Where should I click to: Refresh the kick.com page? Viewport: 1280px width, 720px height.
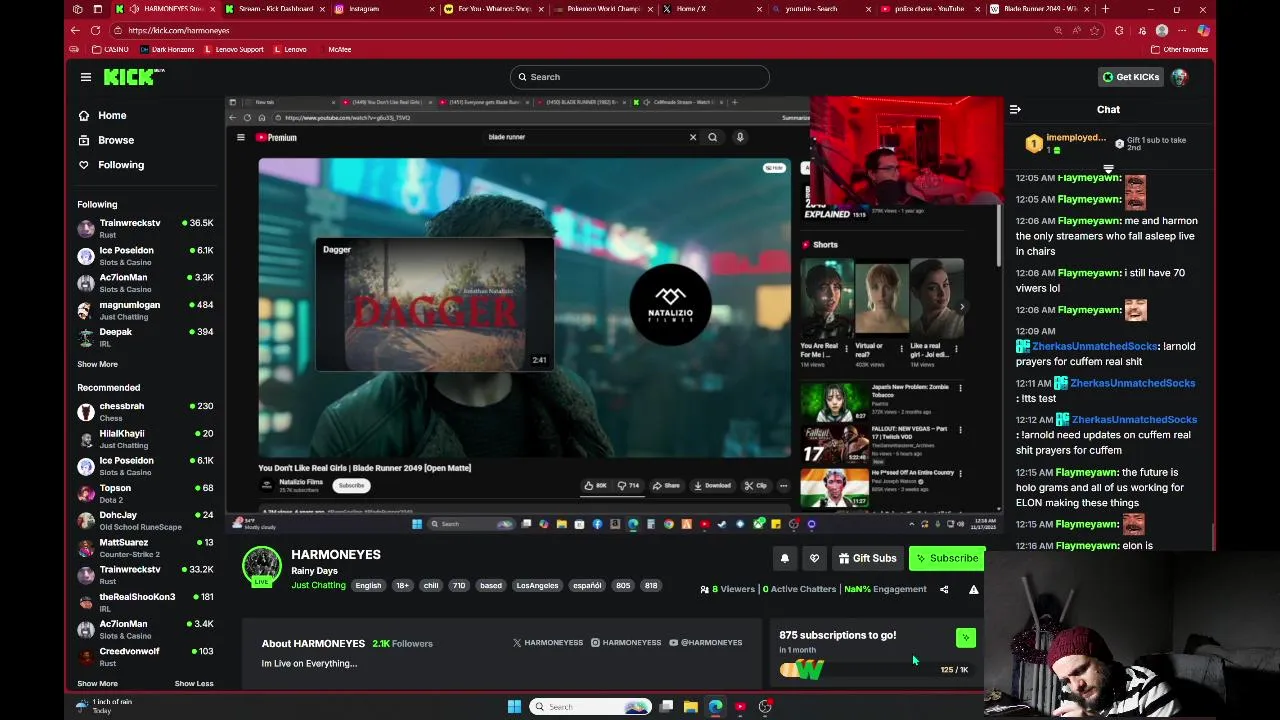95,30
